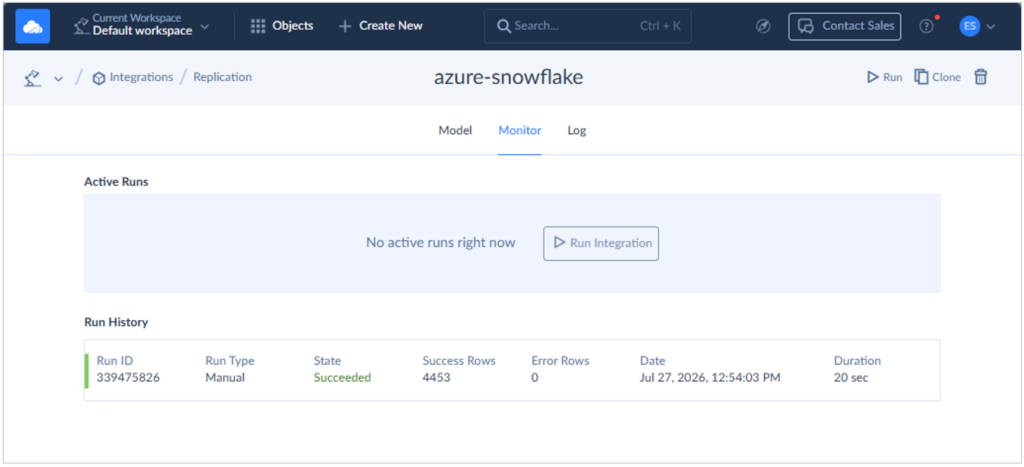The width and height of the screenshot is (1024, 467).
Task: Open the Skyvia cloud logo home
Action: (33, 27)
